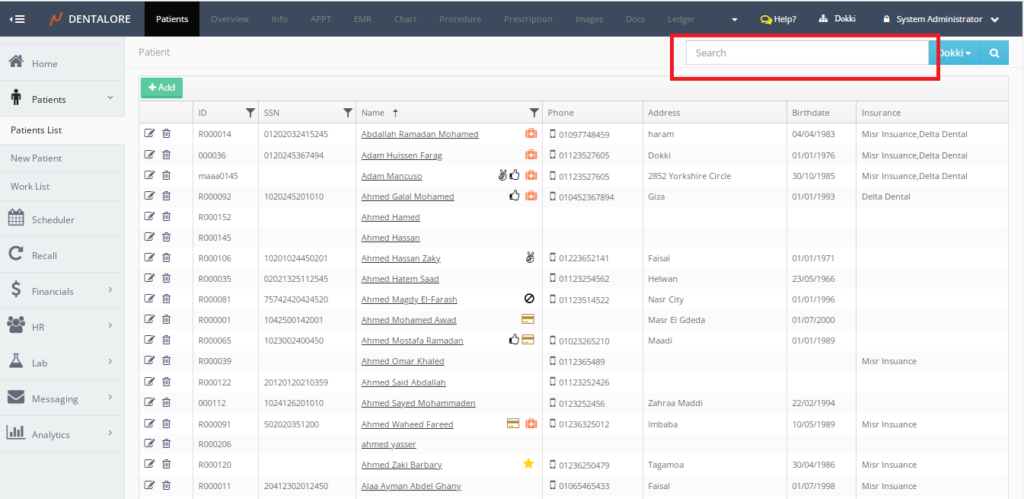Open the Dokki dropdown beside search
The width and height of the screenshot is (1024, 499).
[x=955, y=53]
